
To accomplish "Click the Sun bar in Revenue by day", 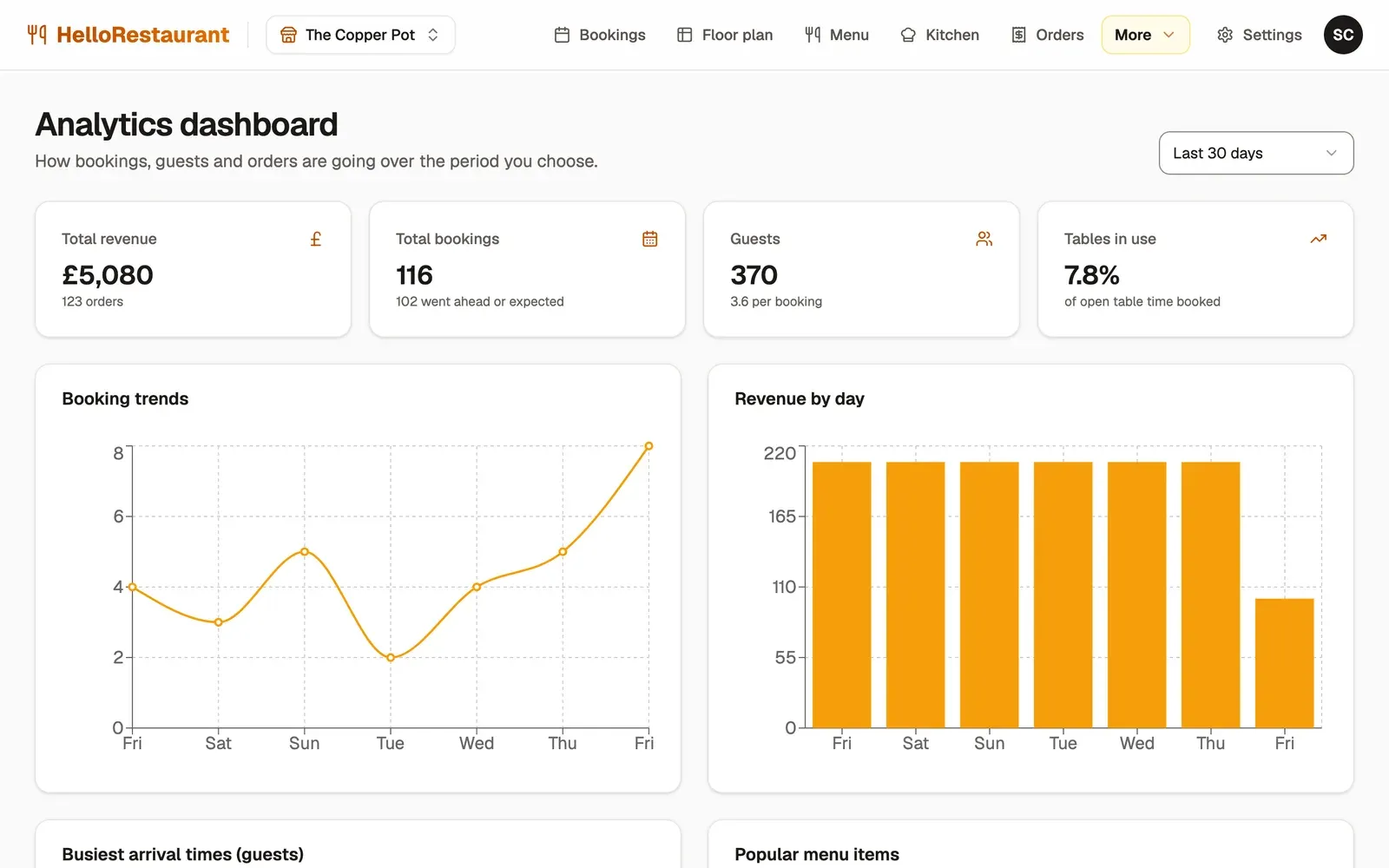I will 989,595.
